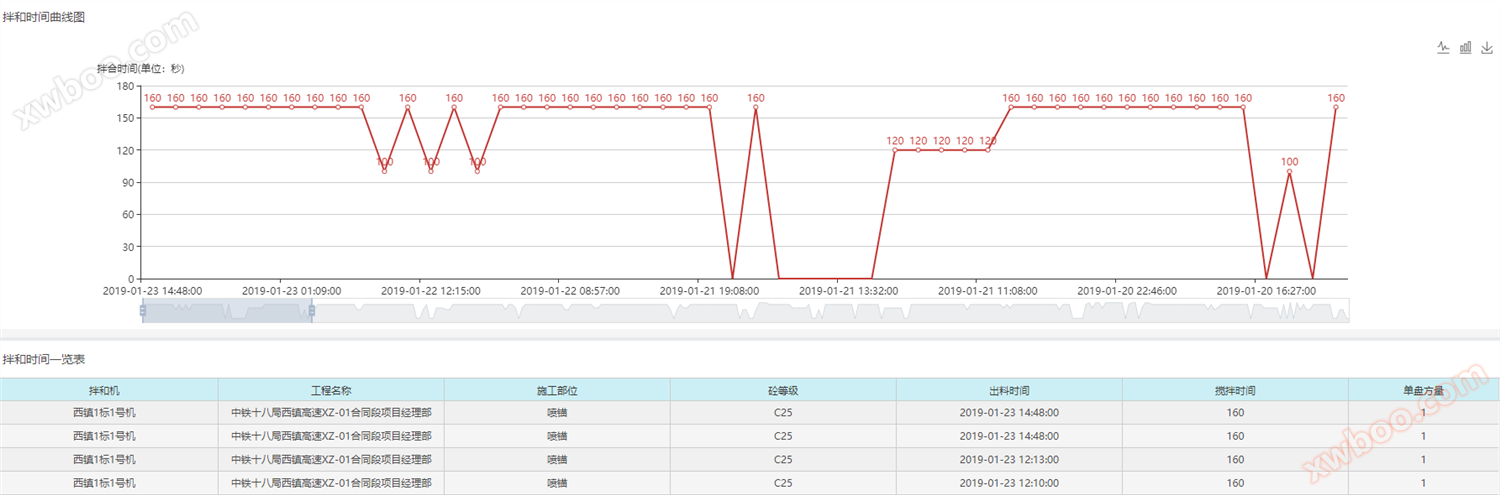The height and width of the screenshot is (495, 1500).
Task: Switch chart to bar view icon
Action: (x=1465, y=47)
